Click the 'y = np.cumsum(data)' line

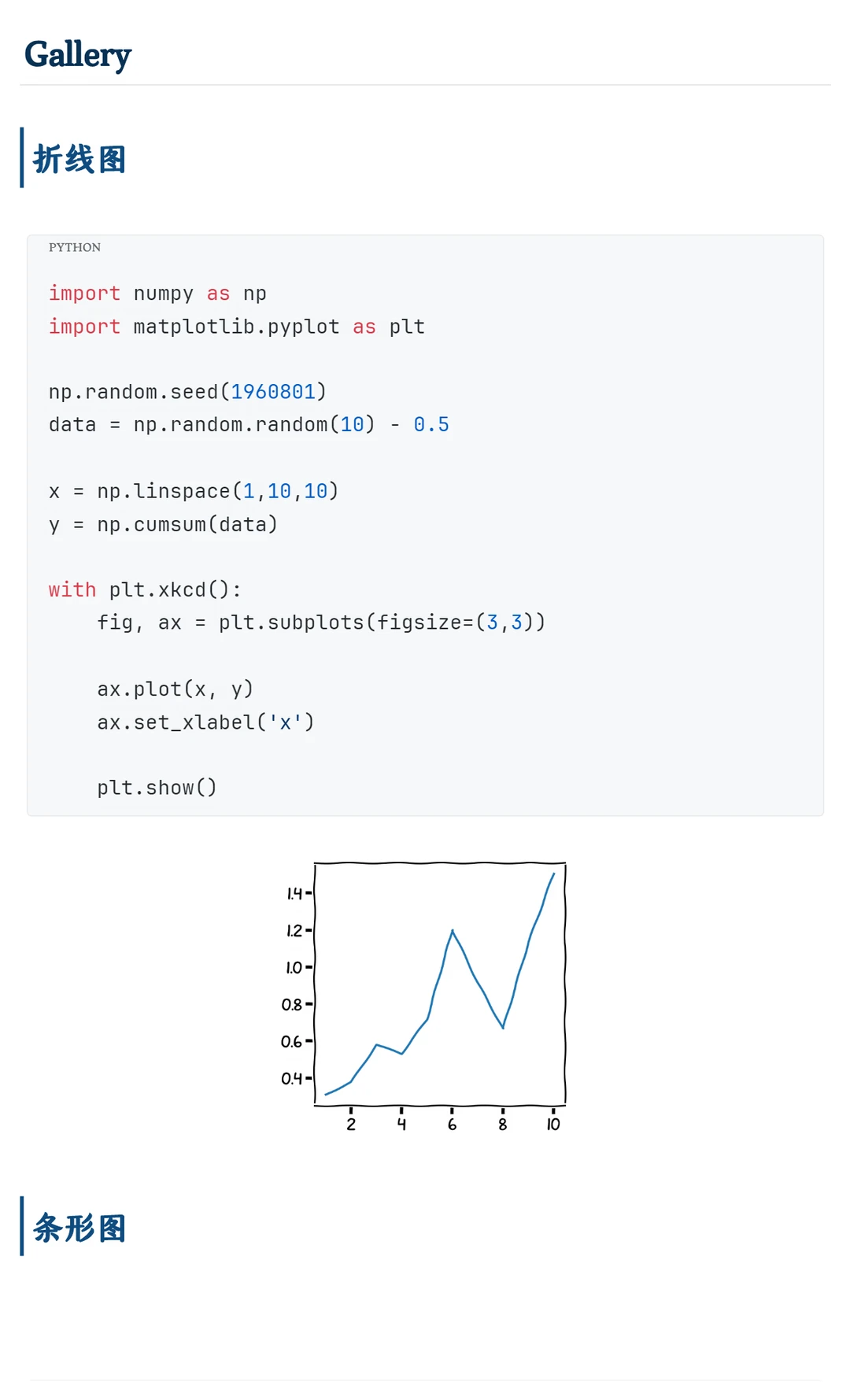pos(164,524)
